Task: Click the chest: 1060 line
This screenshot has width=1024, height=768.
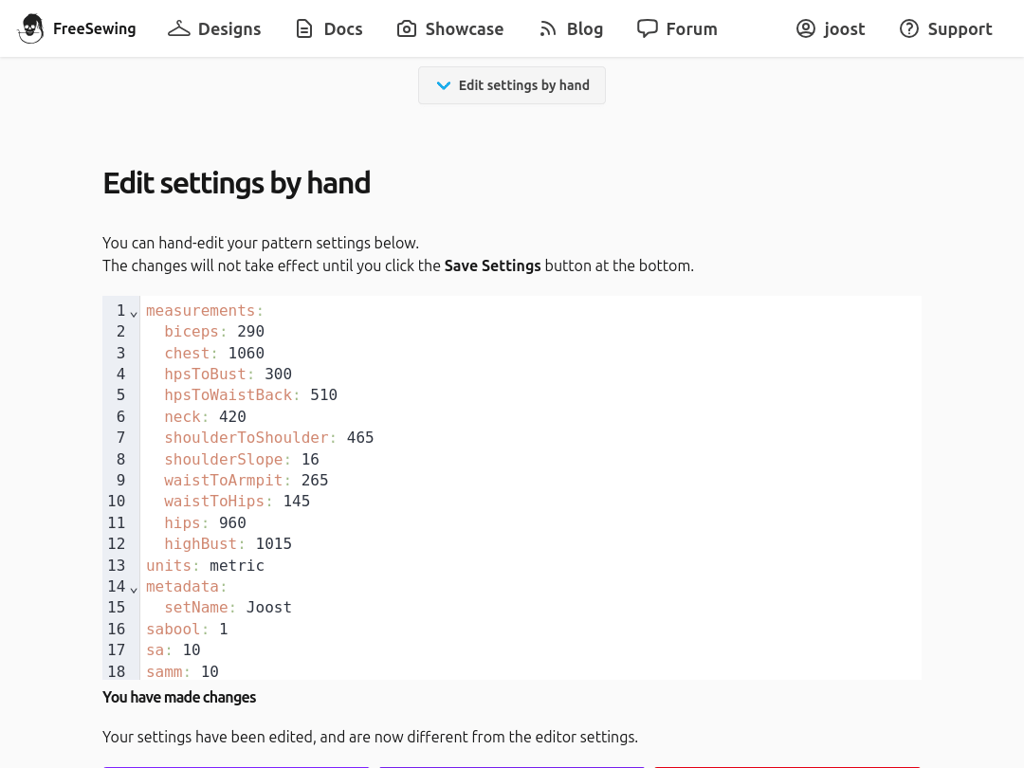Action: (214, 353)
